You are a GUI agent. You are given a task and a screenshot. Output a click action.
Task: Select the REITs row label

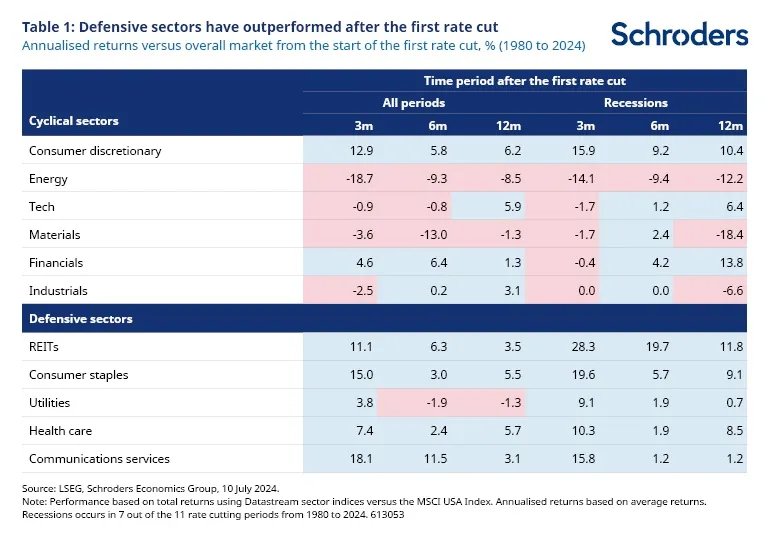(46, 347)
